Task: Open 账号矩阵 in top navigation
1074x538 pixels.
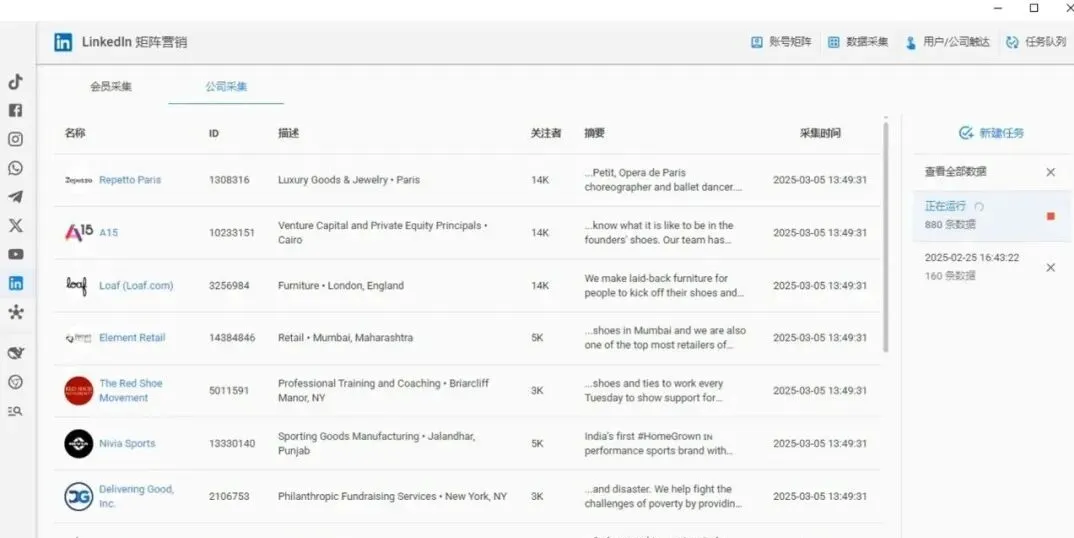Action: point(782,42)
